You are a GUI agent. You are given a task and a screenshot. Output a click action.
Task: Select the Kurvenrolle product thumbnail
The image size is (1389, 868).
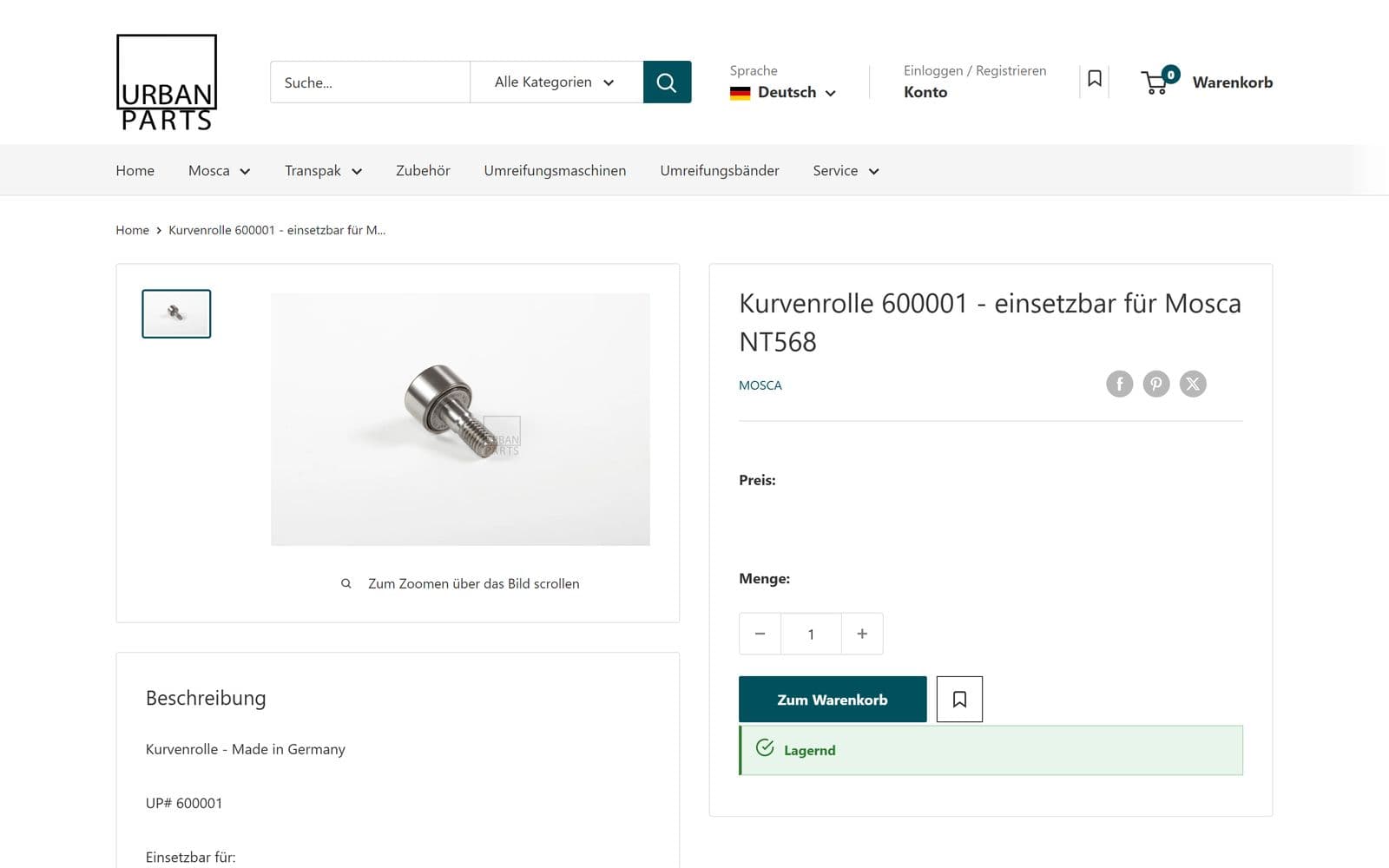click(x=176, y=313)
